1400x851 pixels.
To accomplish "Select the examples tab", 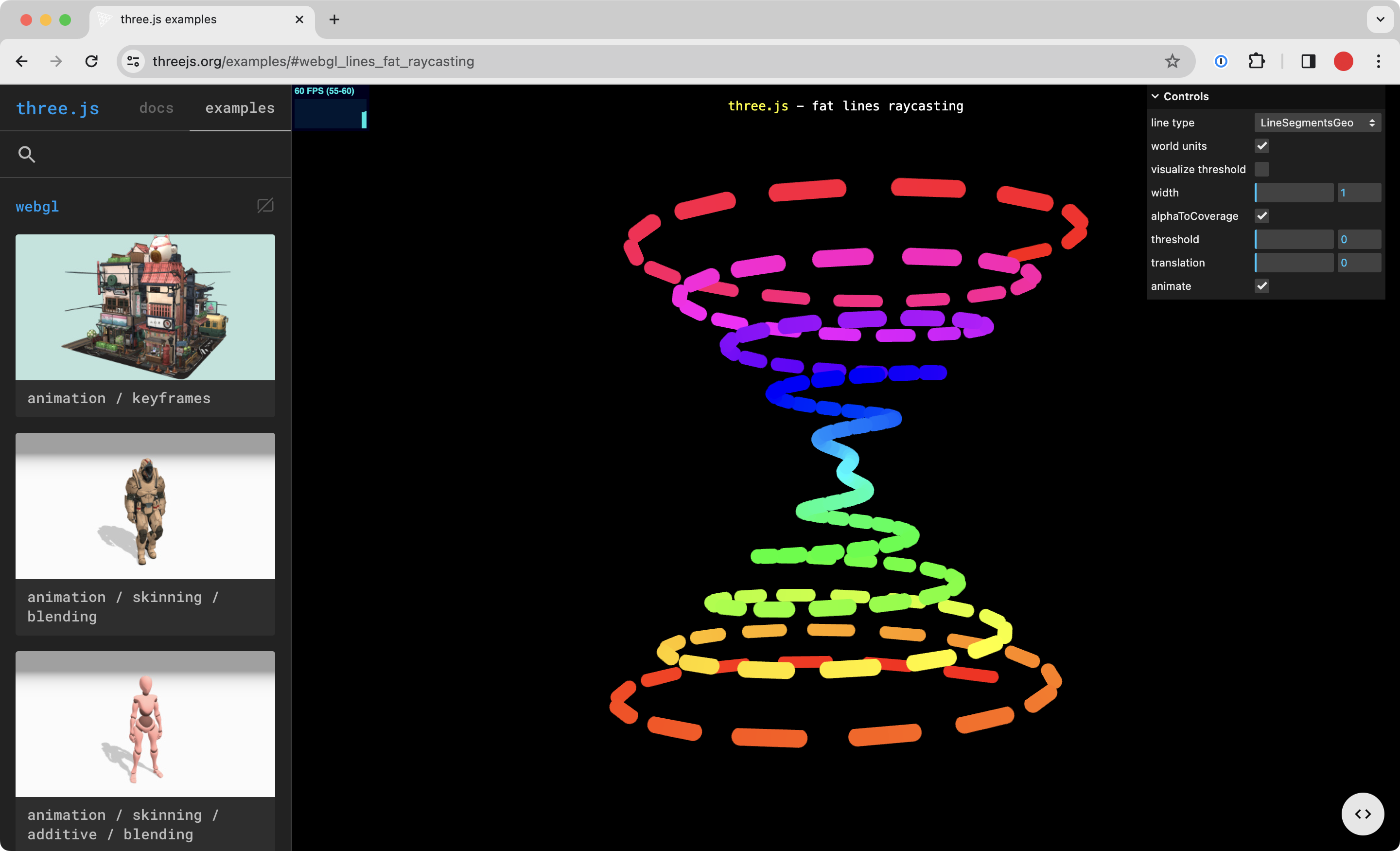I will click(x=240, y=108).
